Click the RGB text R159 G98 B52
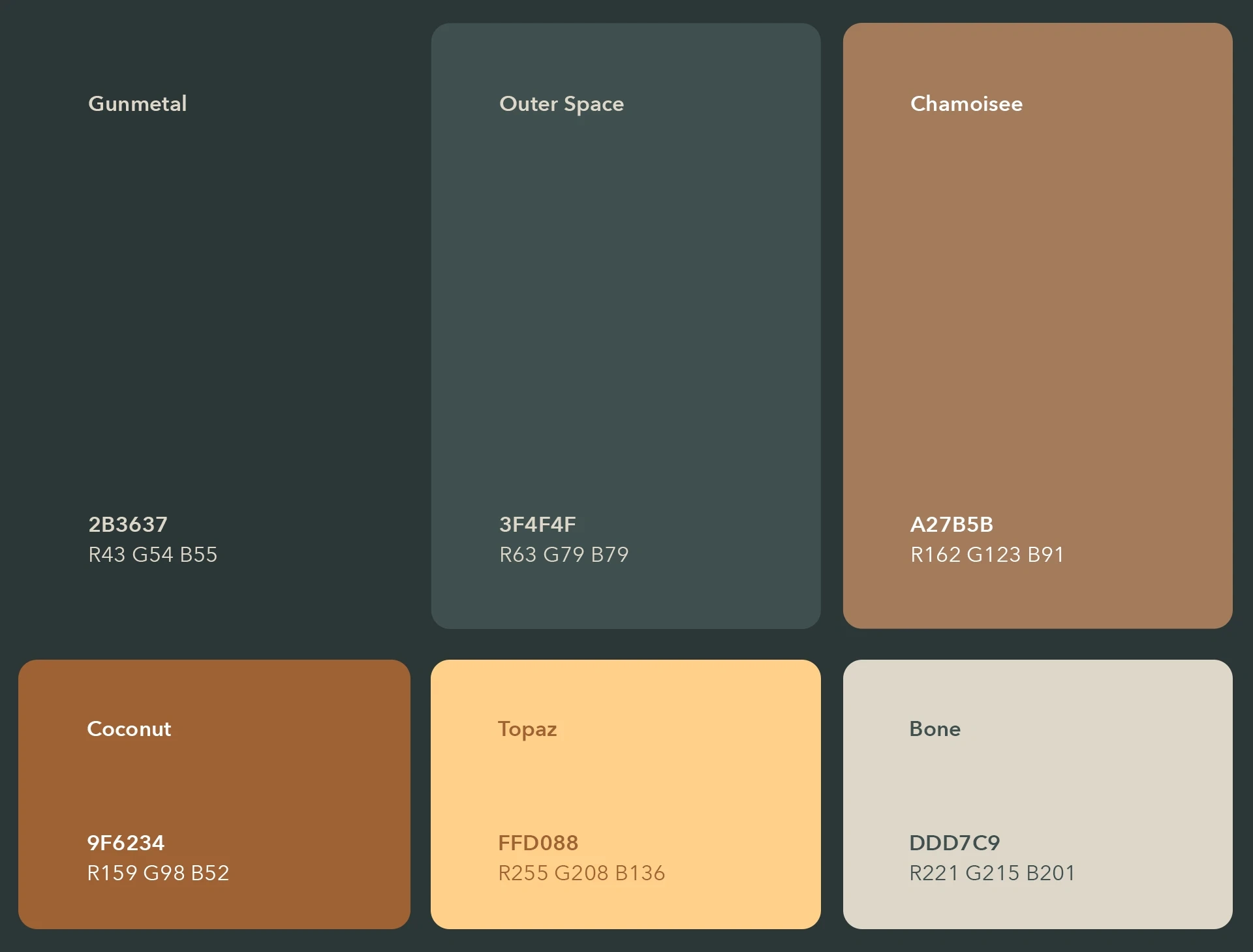The height and width of the screenshot is (952, 1253). [158, 873]
